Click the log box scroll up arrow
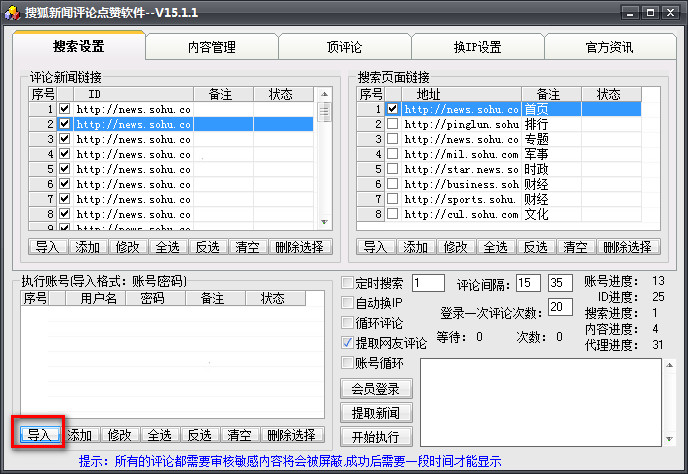 coord(670,365)
